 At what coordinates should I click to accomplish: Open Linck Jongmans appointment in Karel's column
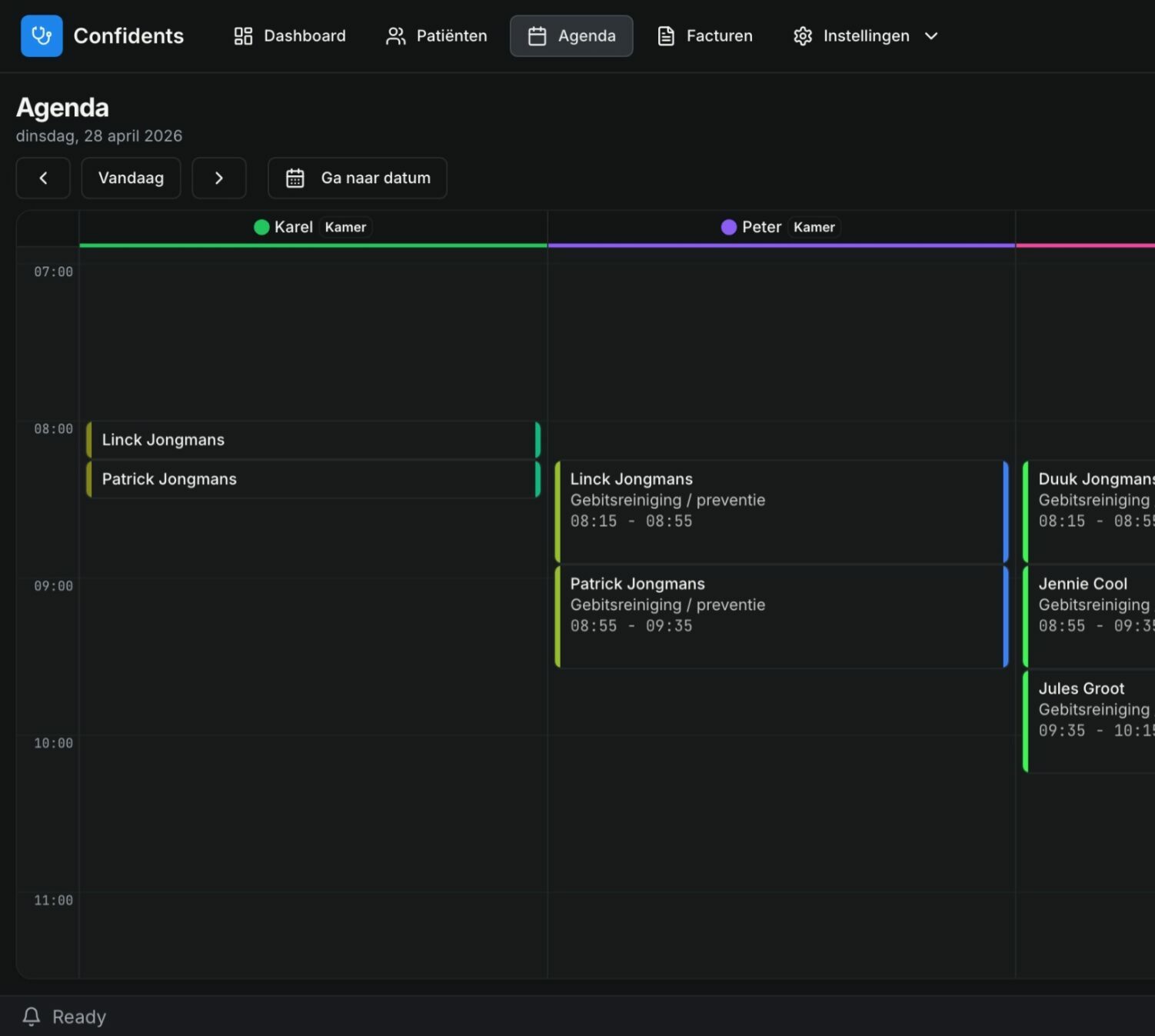tap(313, 440)
